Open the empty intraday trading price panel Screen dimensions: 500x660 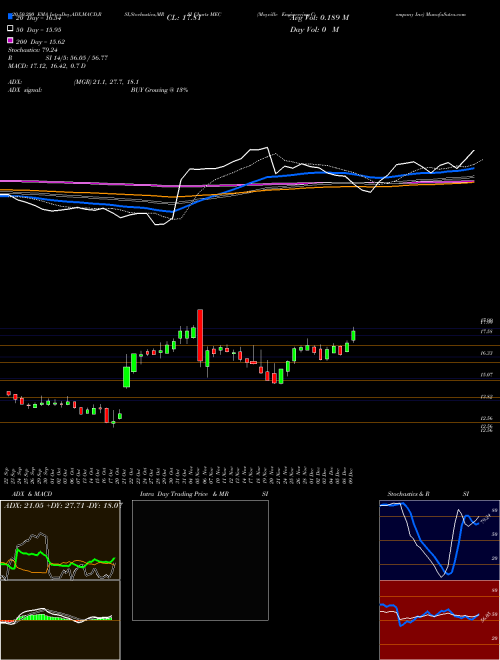coord(200,560)
